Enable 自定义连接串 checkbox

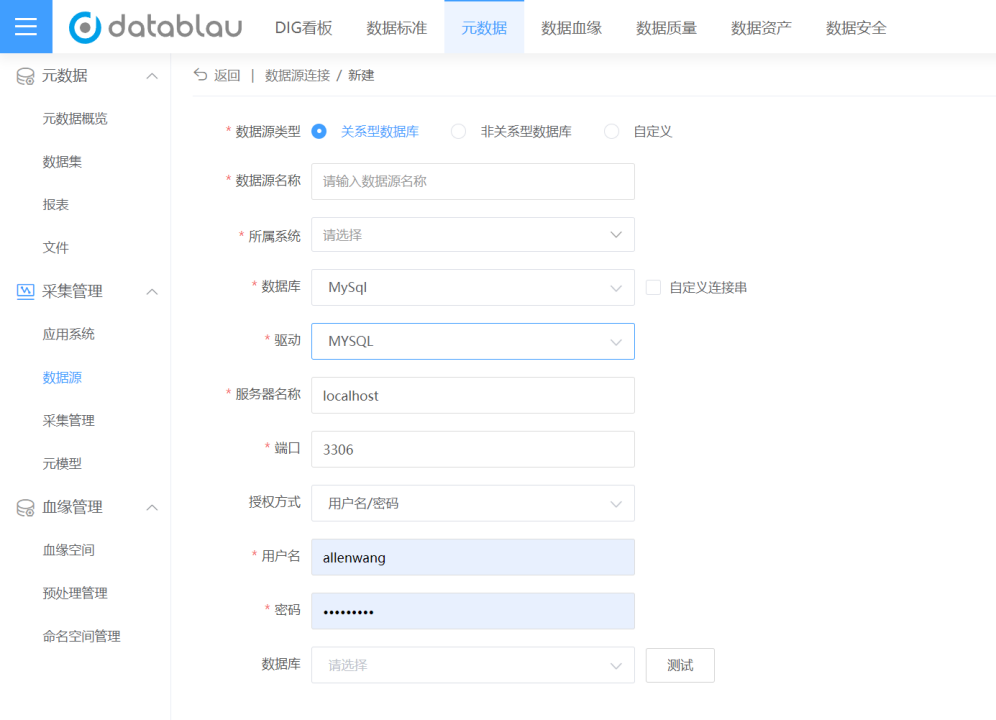[653, 287]
